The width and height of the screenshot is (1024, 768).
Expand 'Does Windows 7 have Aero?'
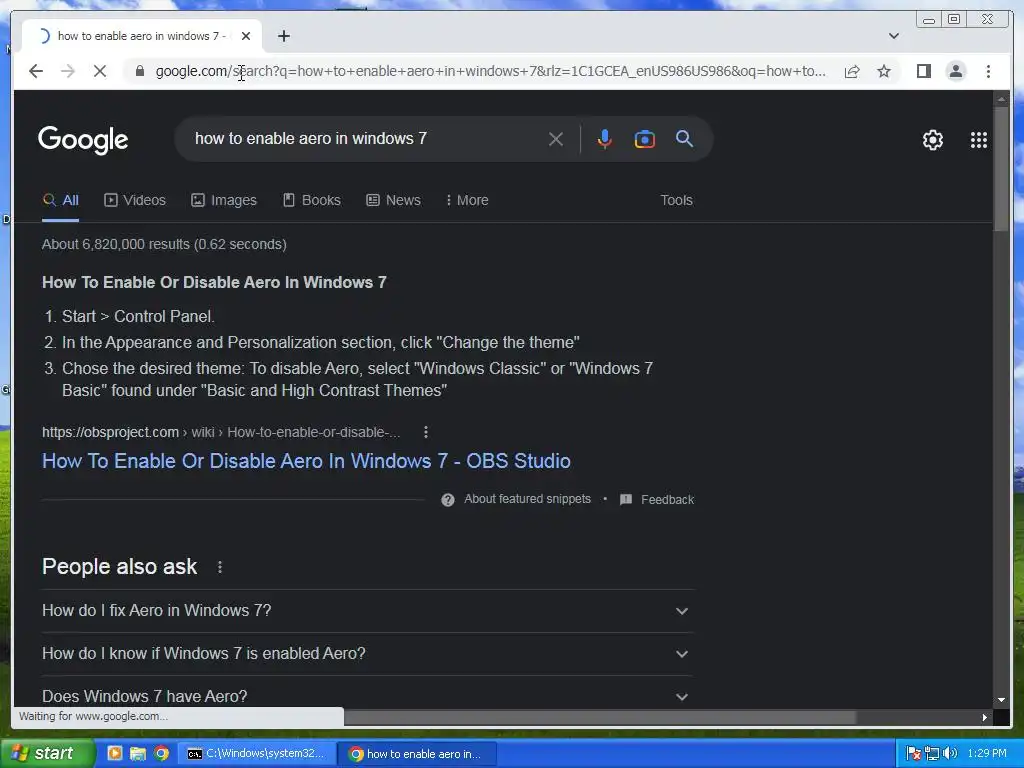click(367, 695)
